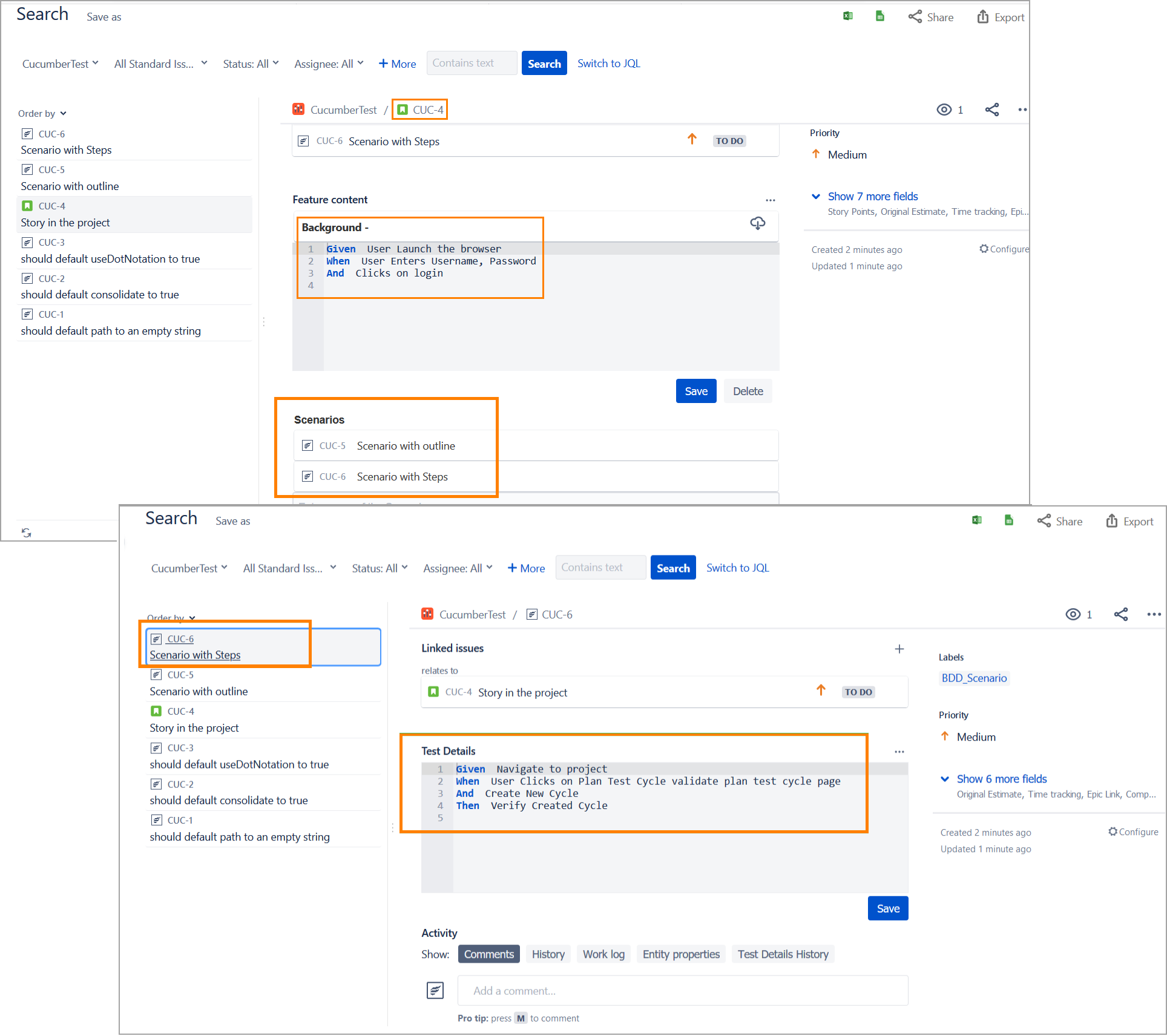Open Order by dropdown in top window

(42, 113)
